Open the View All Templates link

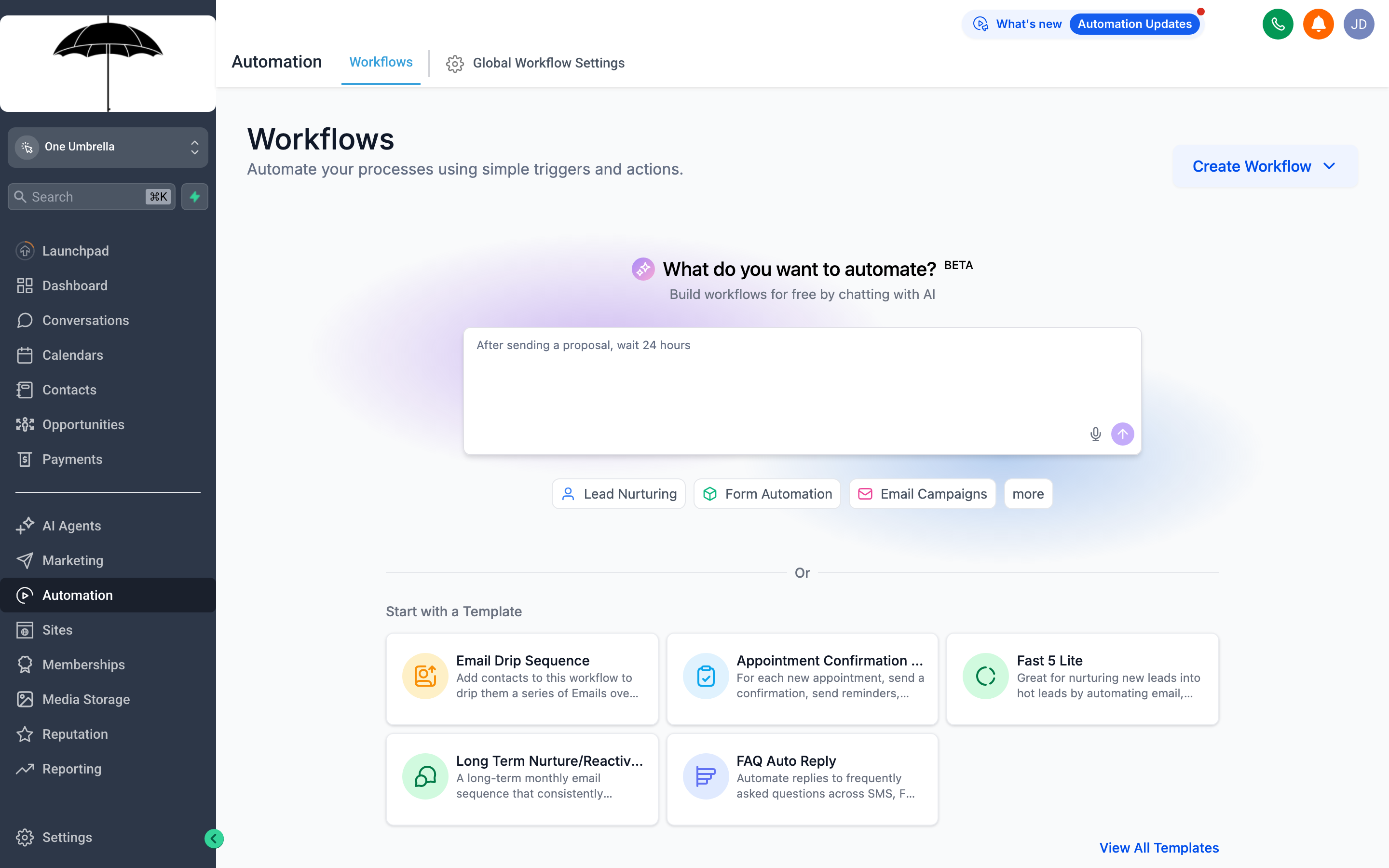tap(1159, 848)
